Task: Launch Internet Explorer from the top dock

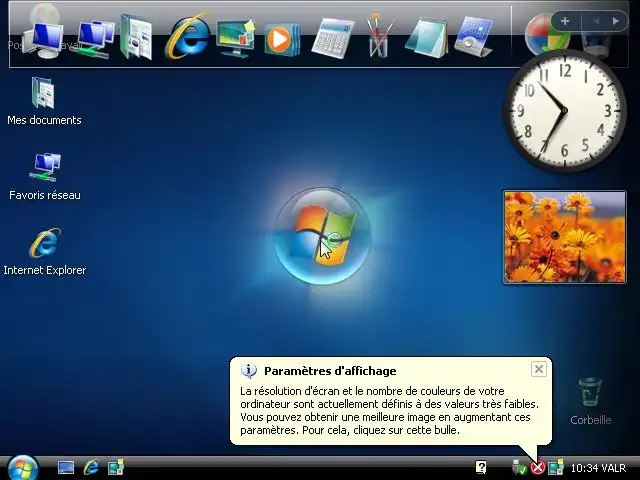Action: (x=187, y=37)
